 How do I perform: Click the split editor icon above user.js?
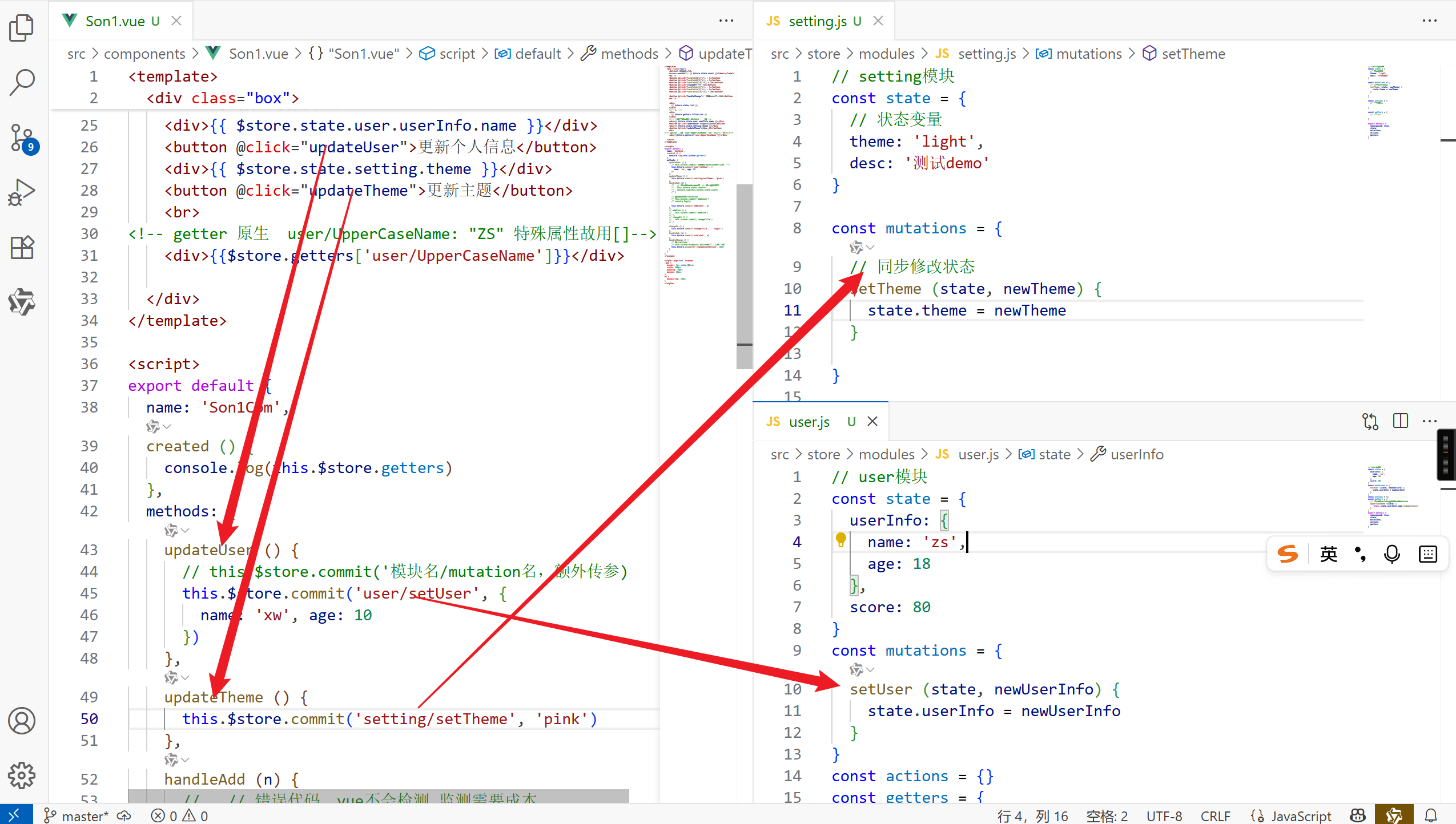click(x=1400, y=421)
